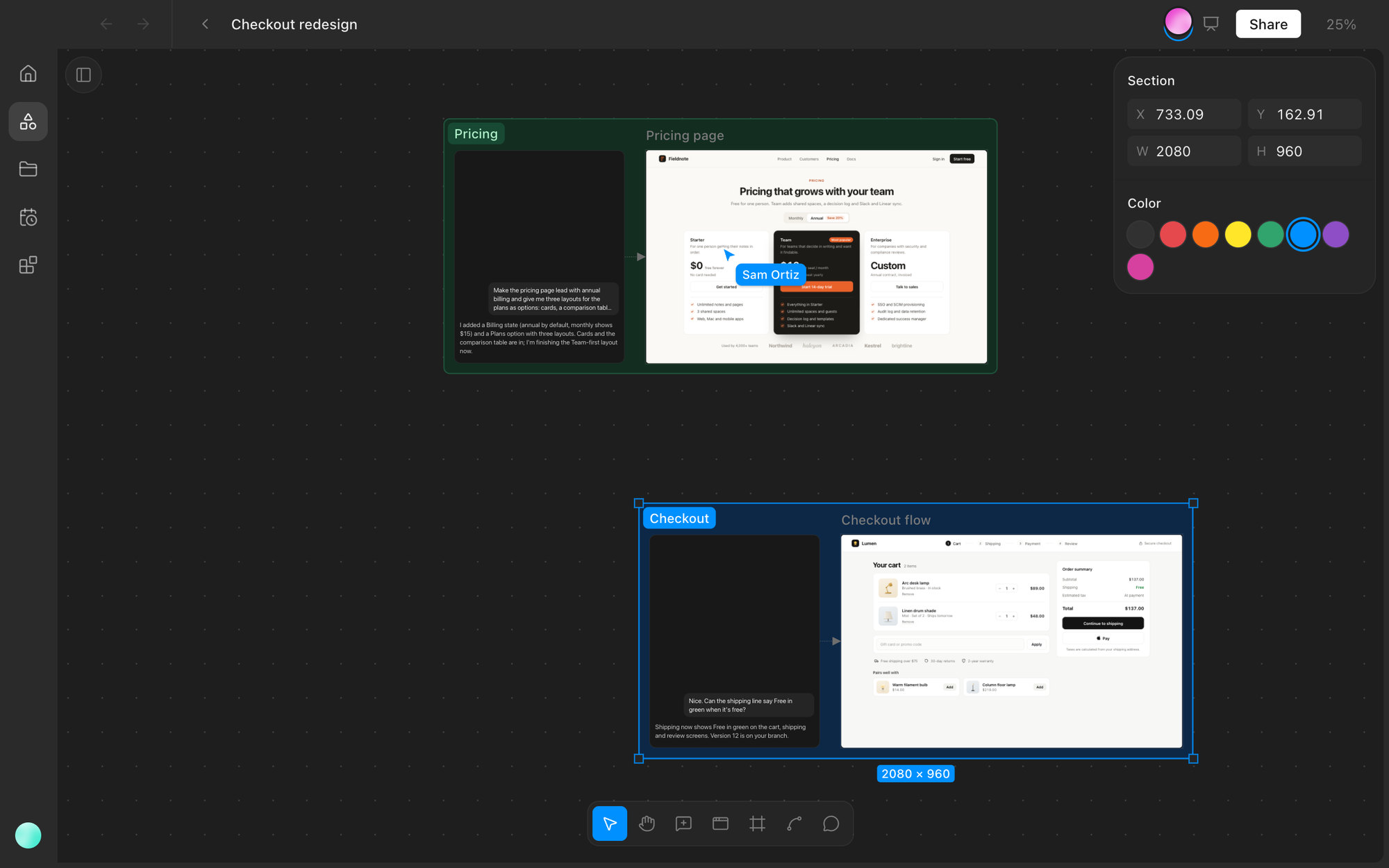
Task: Click the W width field
Action: click(x=1183, y=151)
